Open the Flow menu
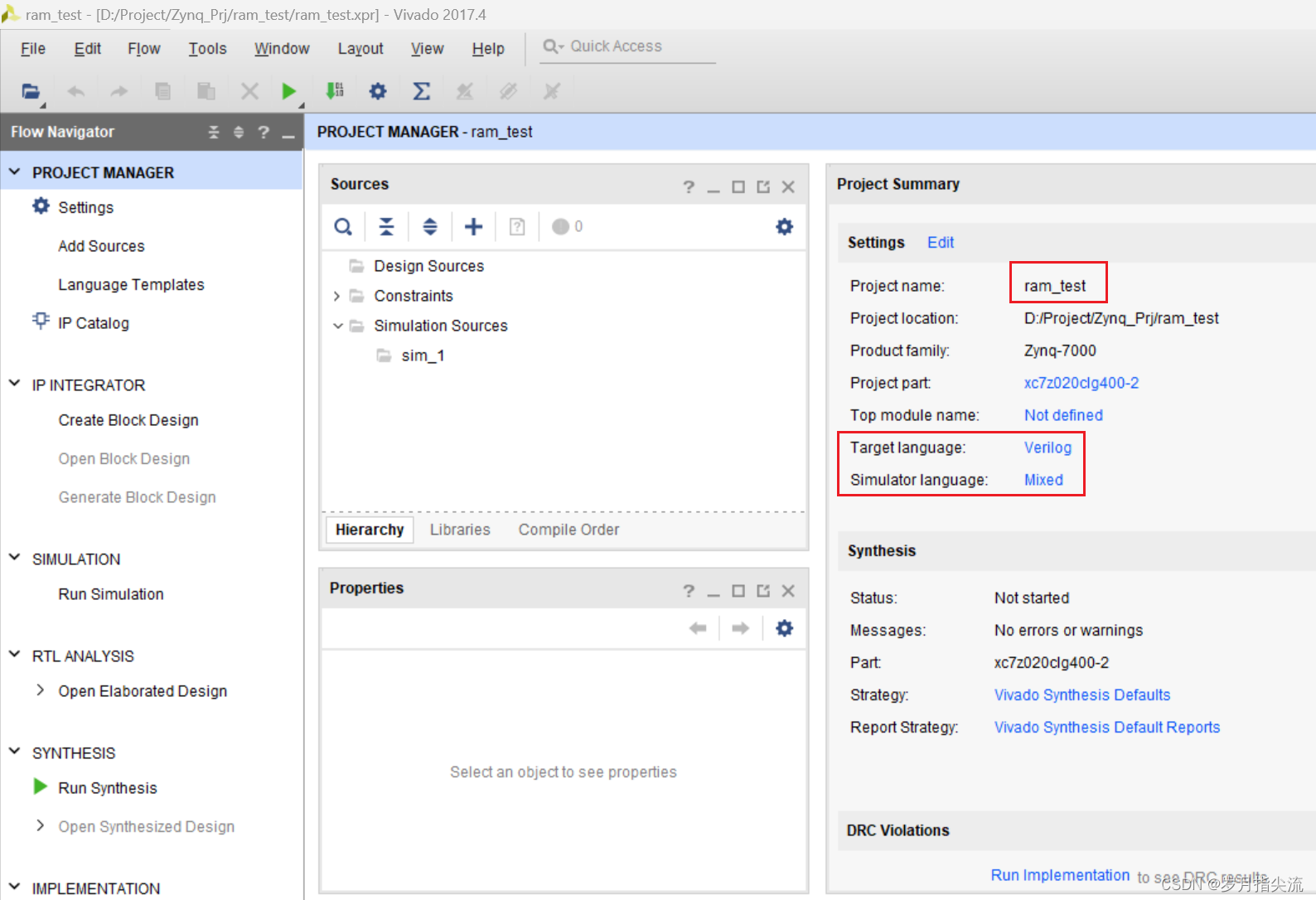The height and width of the screenshot is (900, 1316). (144, 49)
